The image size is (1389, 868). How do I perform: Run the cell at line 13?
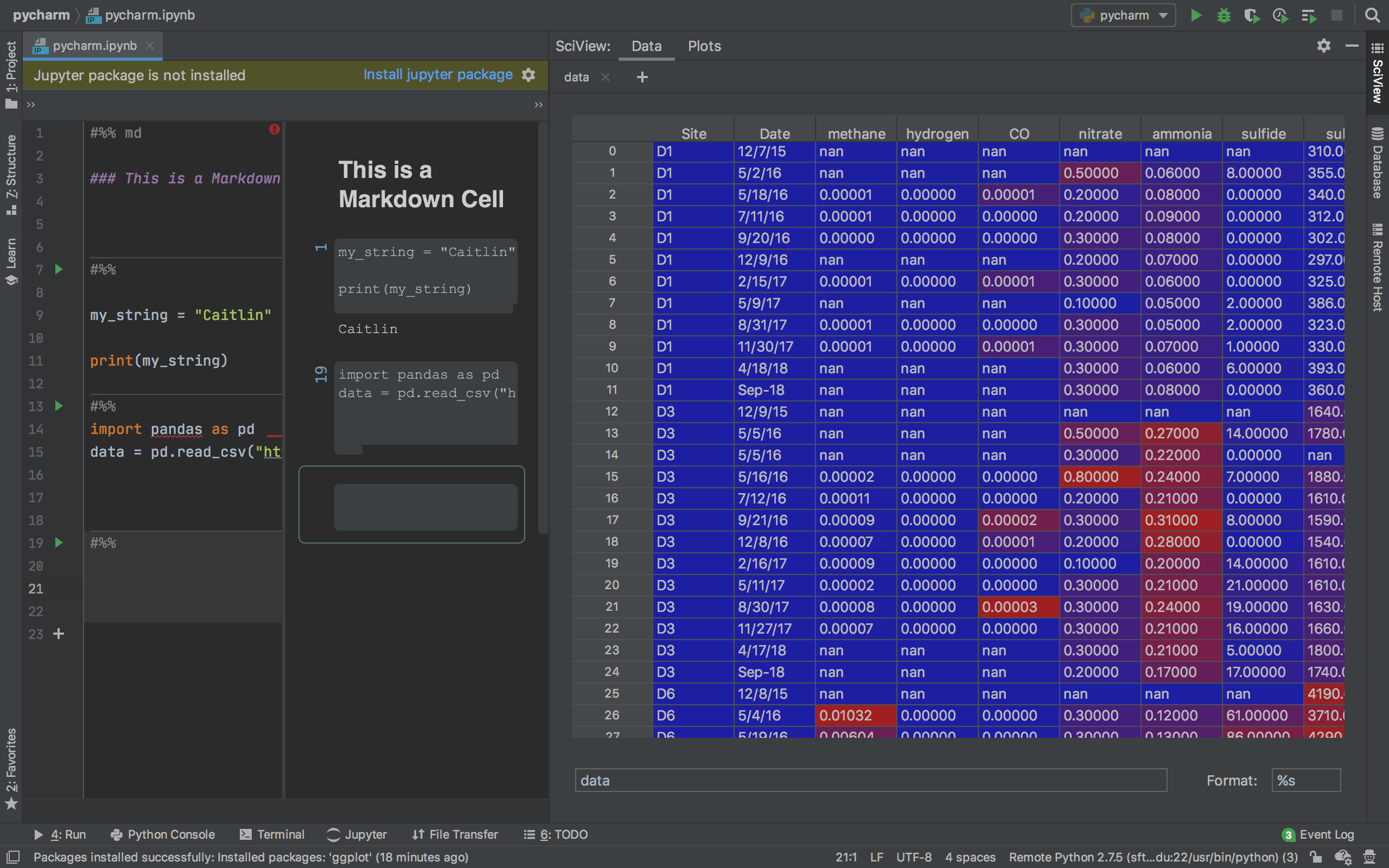(59, 406)
